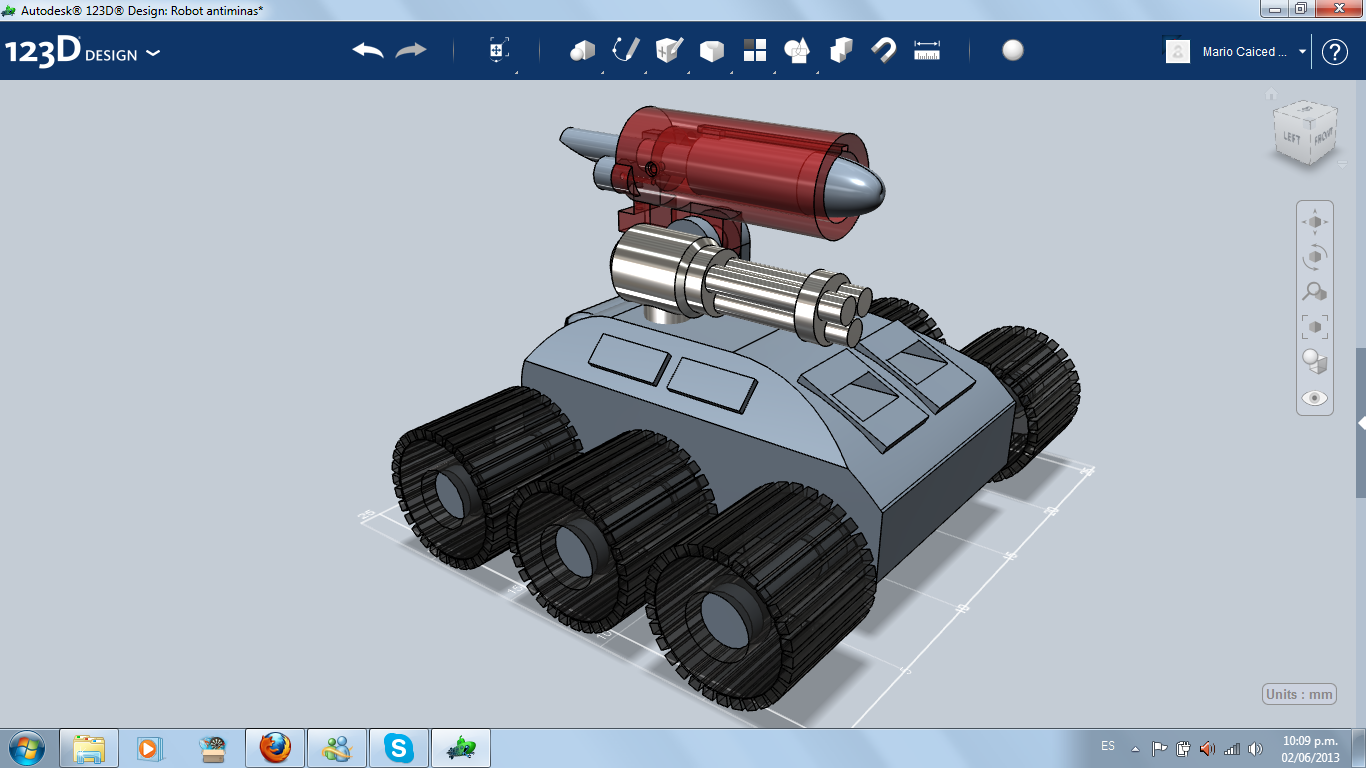The height and width of the screenshot is (768, 1366).
Task: Toggle the show/hide eye tool
Action: point(1315,398)
